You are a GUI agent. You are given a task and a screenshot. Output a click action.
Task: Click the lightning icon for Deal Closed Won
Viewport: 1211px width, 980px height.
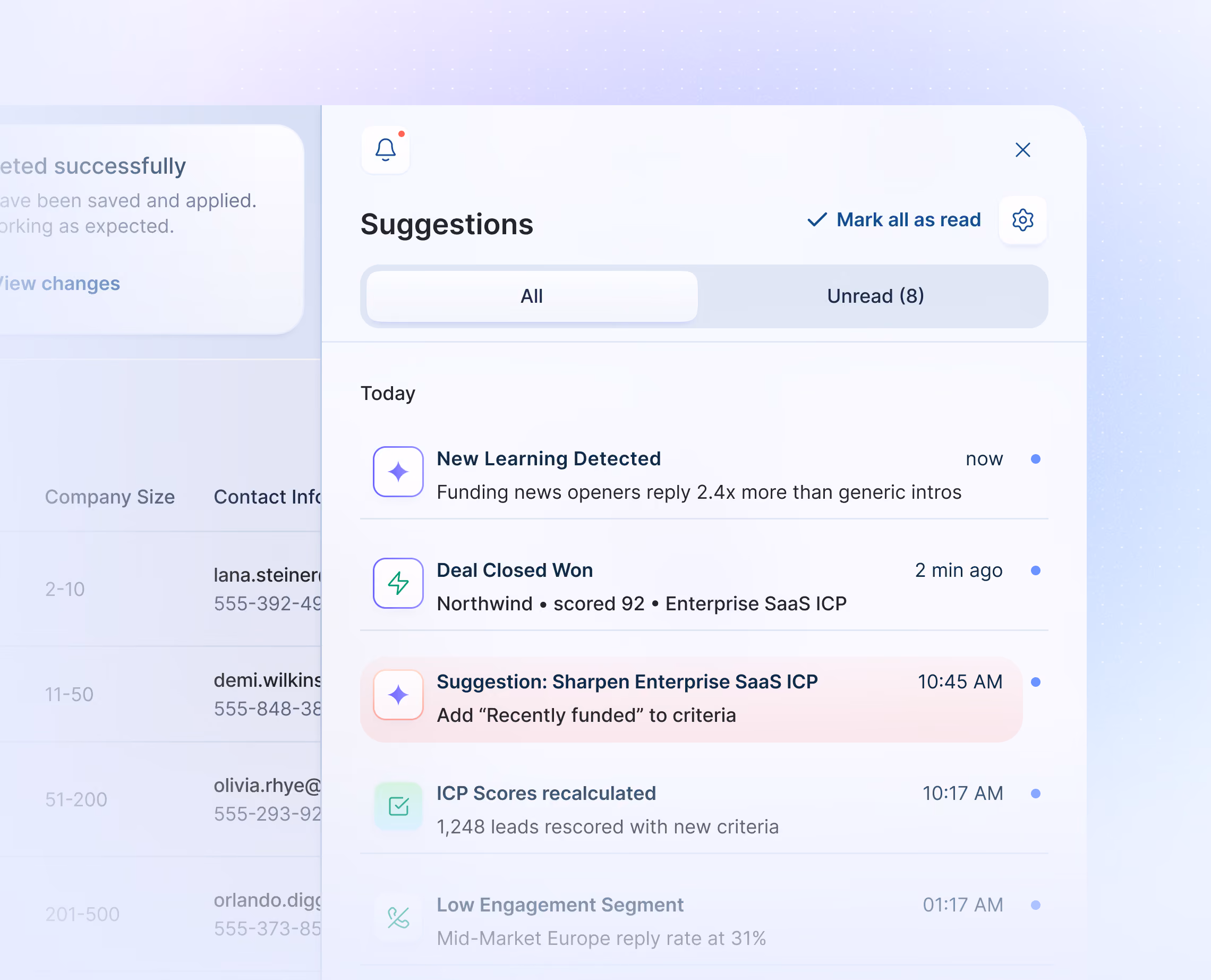coord(398,583)
